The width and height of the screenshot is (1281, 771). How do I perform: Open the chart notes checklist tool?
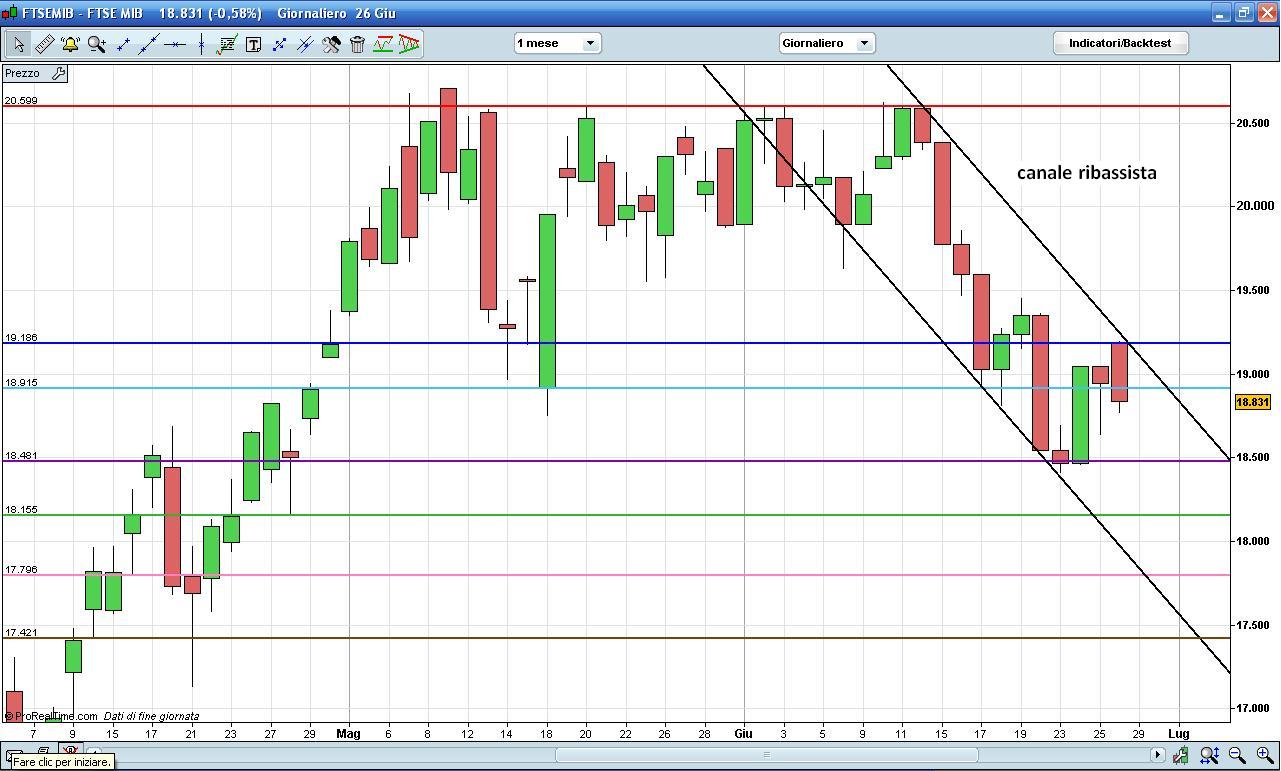[227, 44]
